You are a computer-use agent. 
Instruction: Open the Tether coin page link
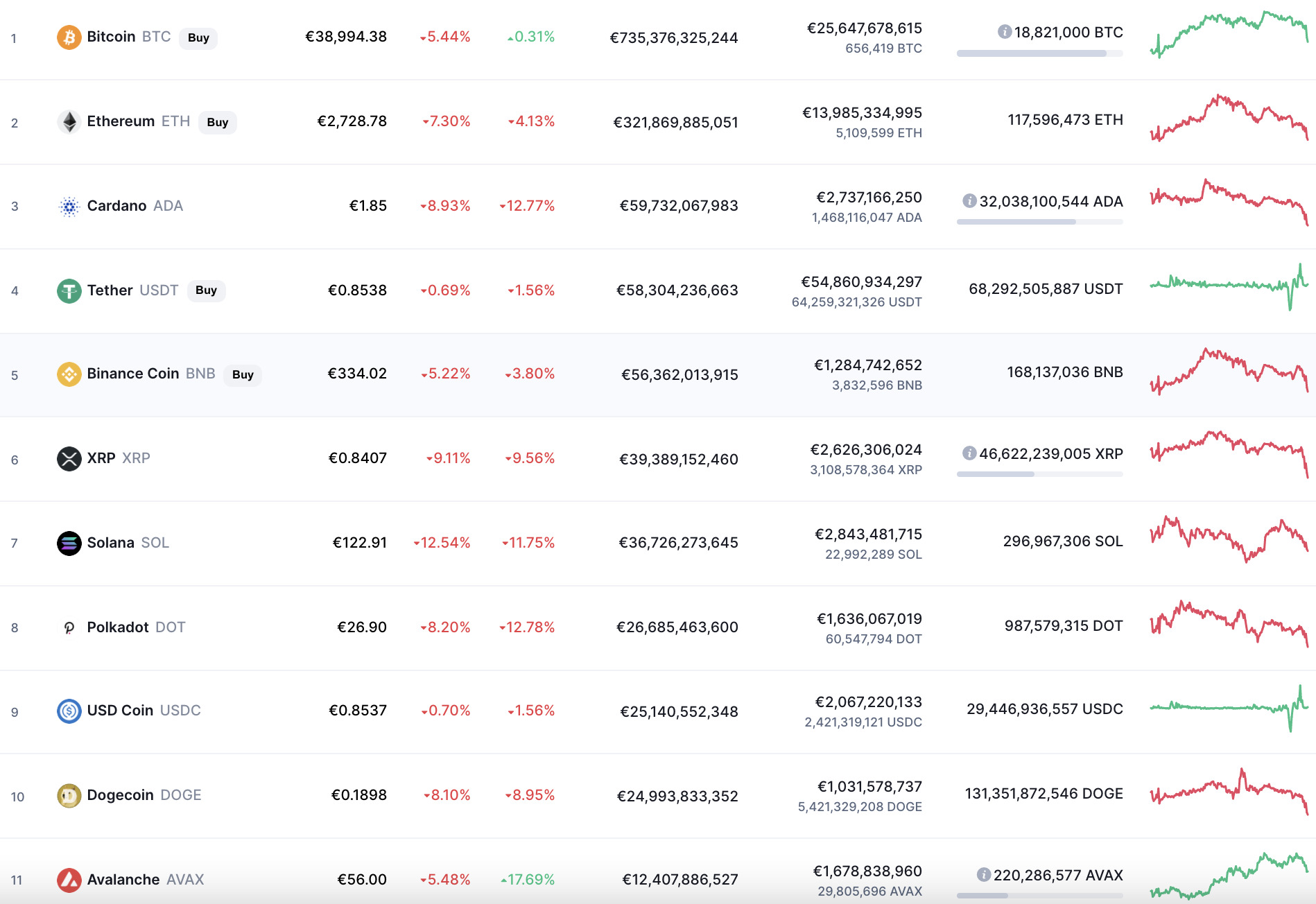133,290
